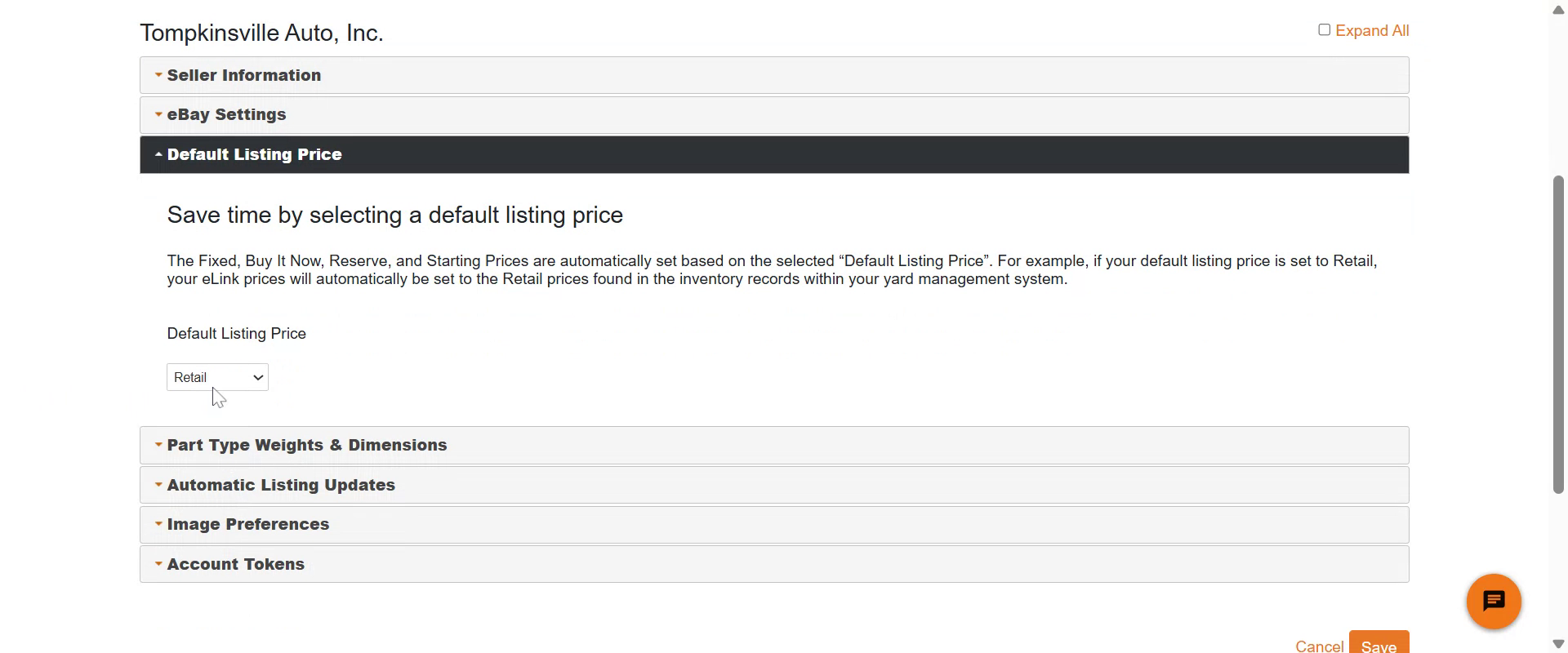Open the Image Preferences panel header
The width and height of the screenshot is (1568, 653).
click(248, 524)
